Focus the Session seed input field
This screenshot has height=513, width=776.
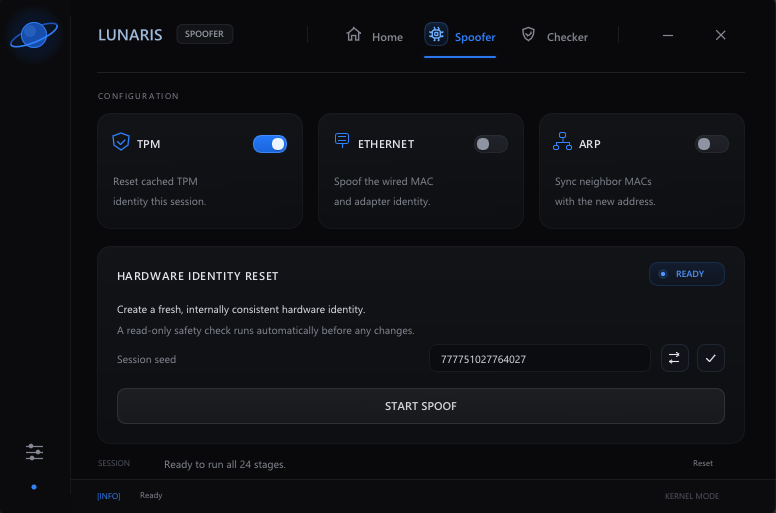point(539,358)
